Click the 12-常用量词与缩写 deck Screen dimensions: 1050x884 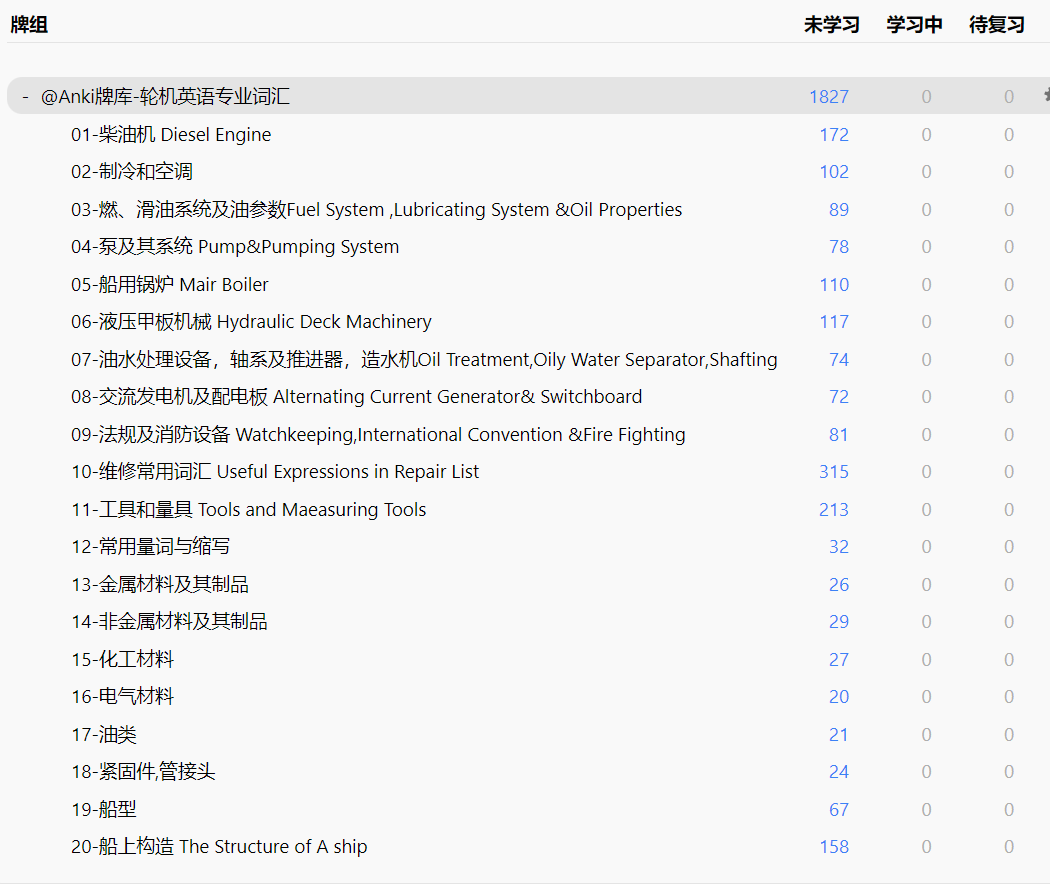tap(151, 547)
